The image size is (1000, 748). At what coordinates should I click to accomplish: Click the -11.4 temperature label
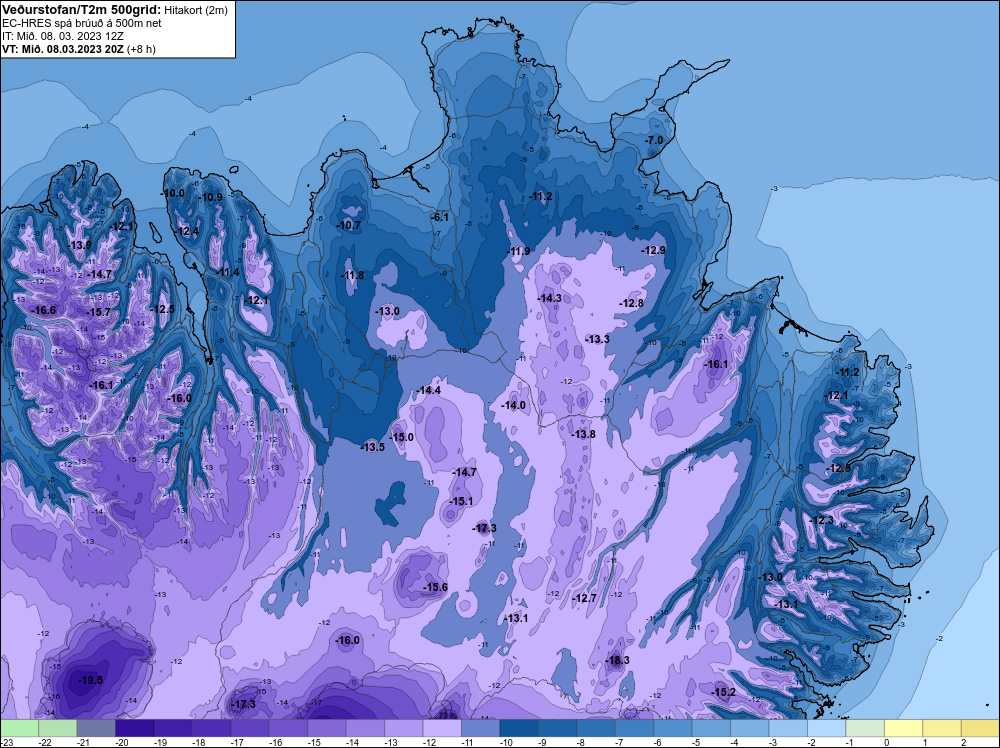click(x=227, y=272)
